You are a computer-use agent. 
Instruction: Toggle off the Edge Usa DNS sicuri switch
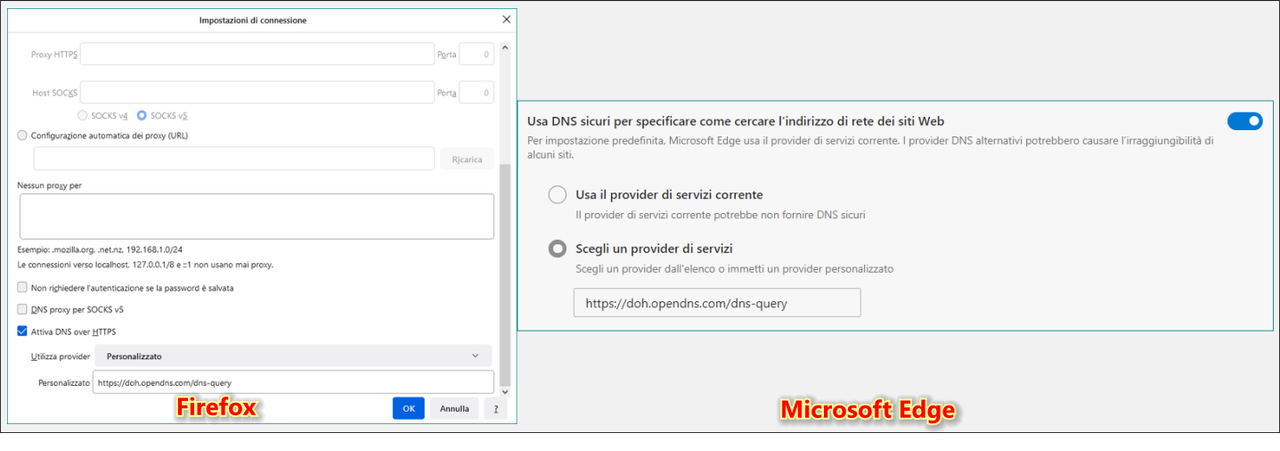1245,121
